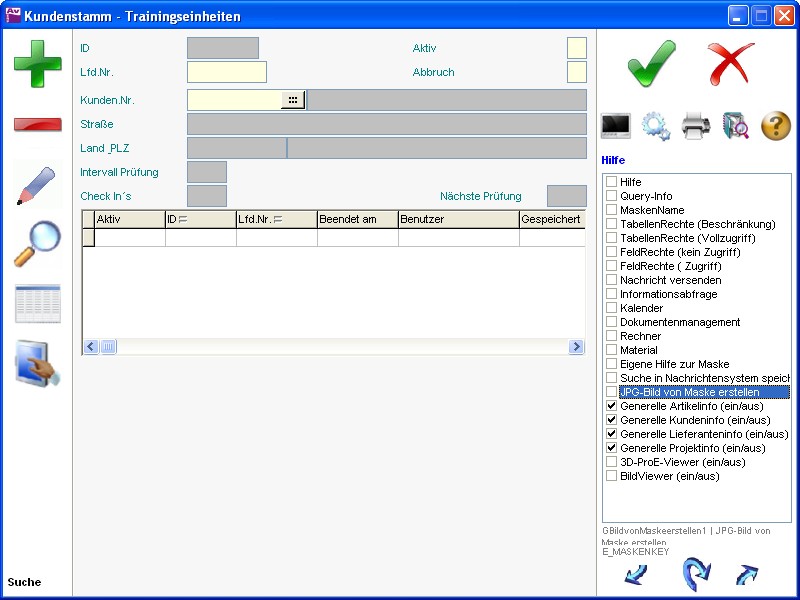Select Dokumentenmanagement in the Hilfe list
Viewport: 800px width, 600px height.
679,323
